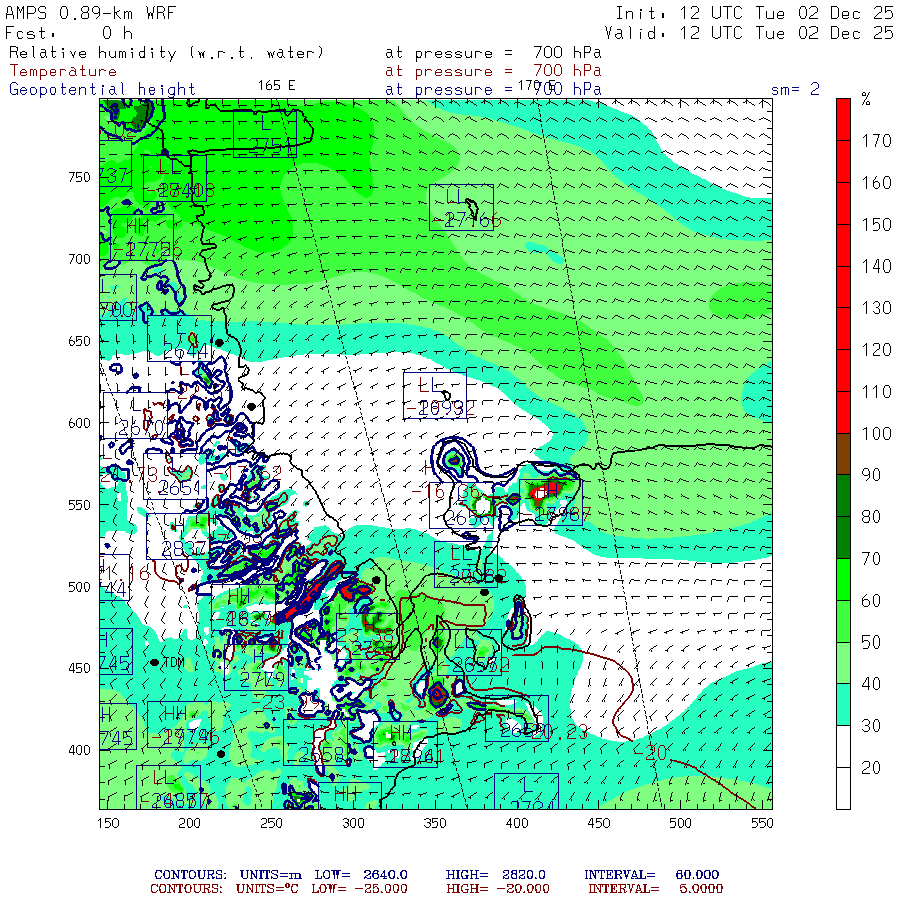
Task: Click the 'INTERVAL= 60.000' contour legend value
Action: click(x=651, y=875)
